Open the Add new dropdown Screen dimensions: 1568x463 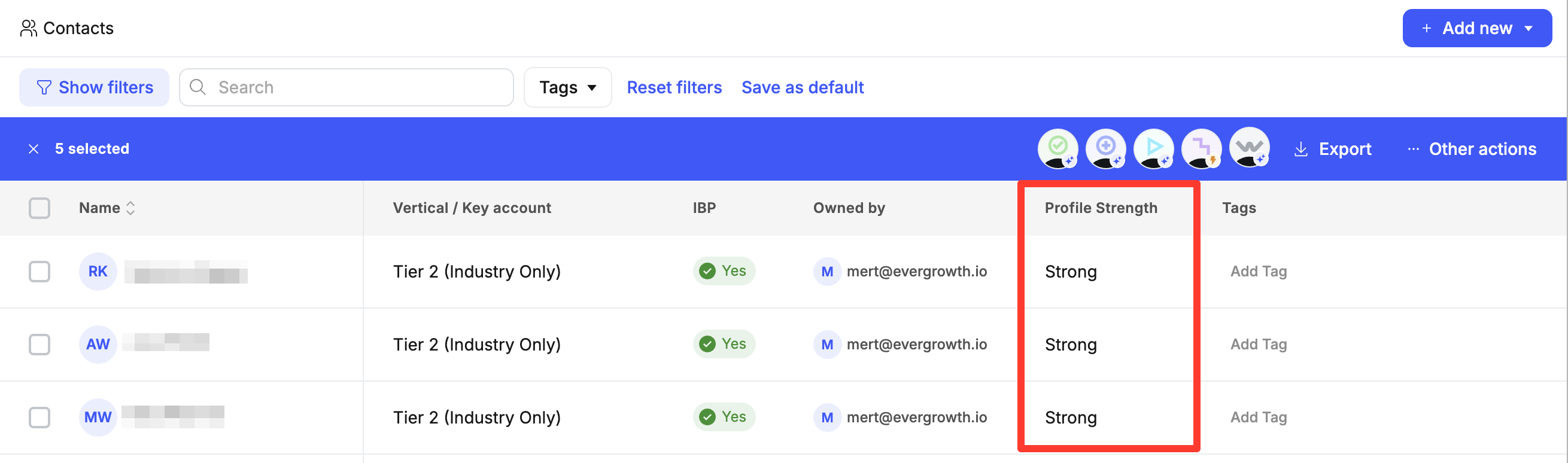(1476, 28)
